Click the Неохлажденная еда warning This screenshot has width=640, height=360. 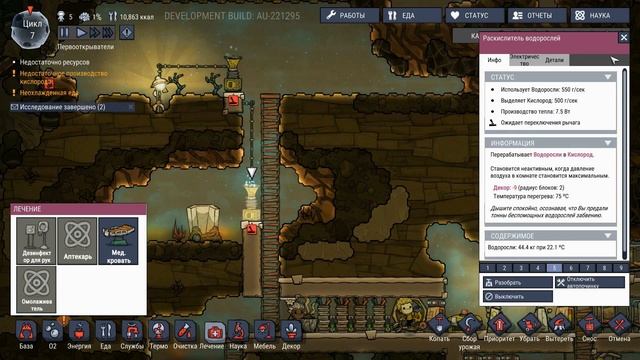click(48, 93)
